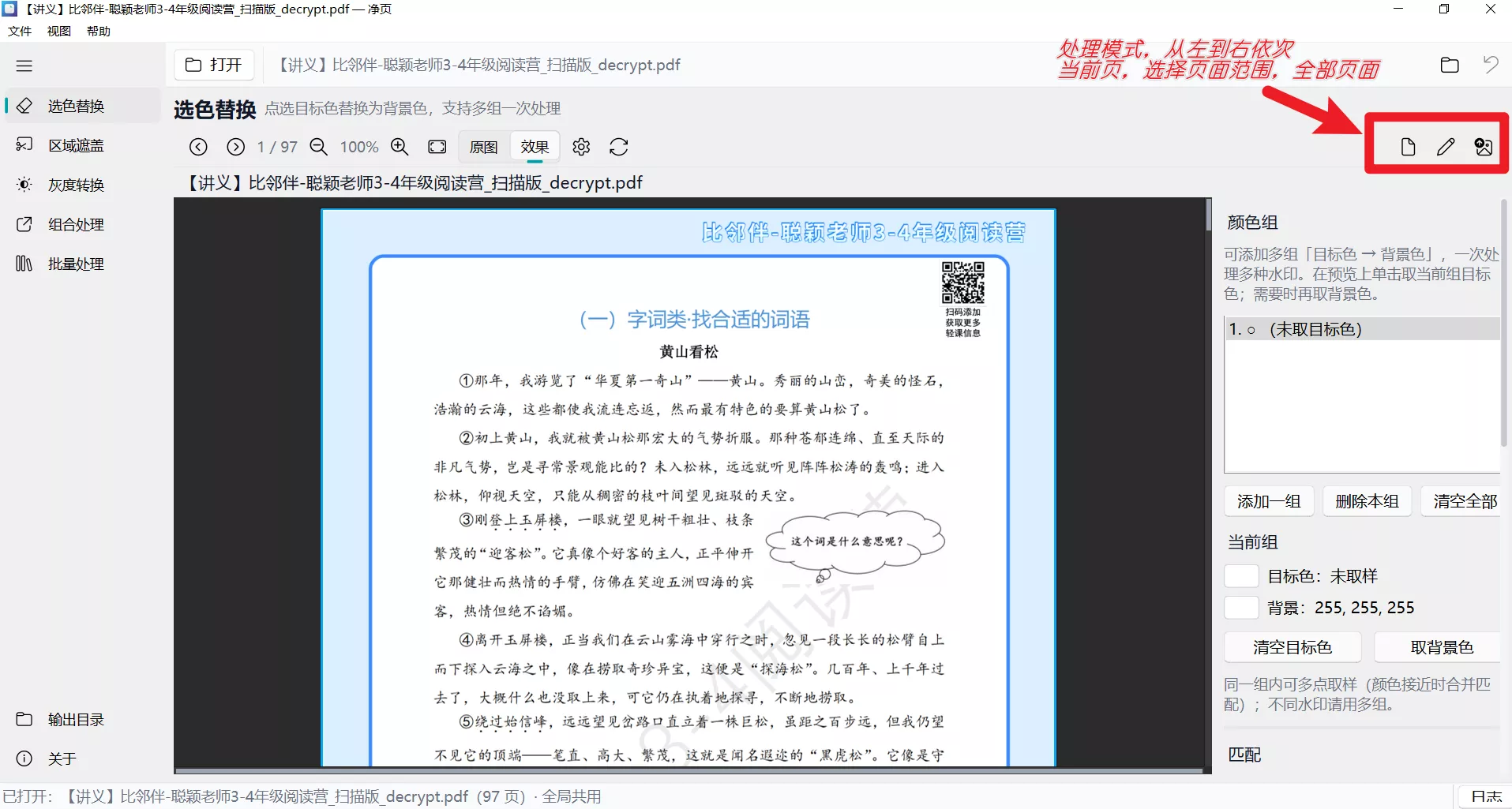Image resolution: width=1512 pixels, height=809 pixels.
Task: Collapse the sidebar with the hamburger icon
Action: 24,66
